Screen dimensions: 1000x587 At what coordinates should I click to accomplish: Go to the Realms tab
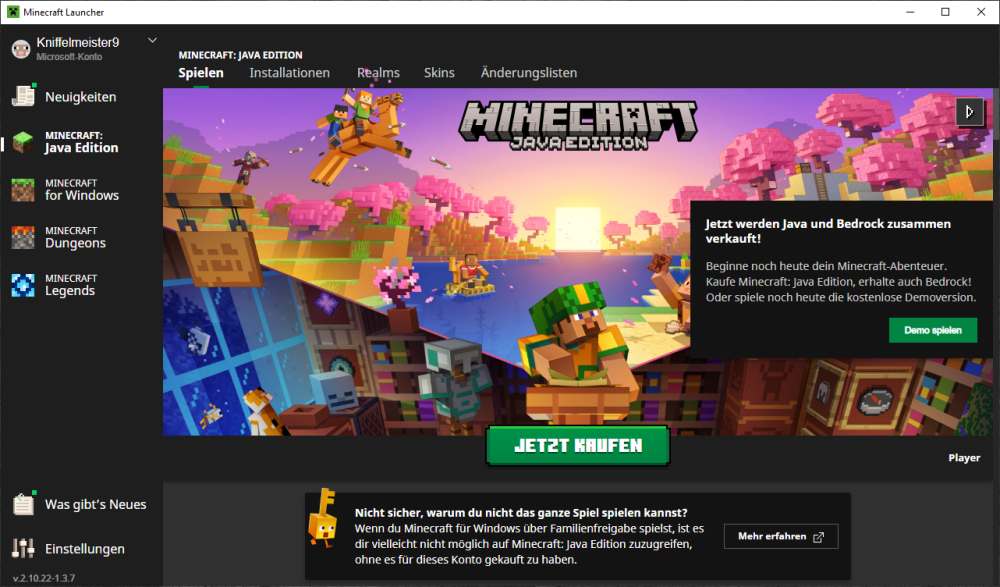click(378, 73)
